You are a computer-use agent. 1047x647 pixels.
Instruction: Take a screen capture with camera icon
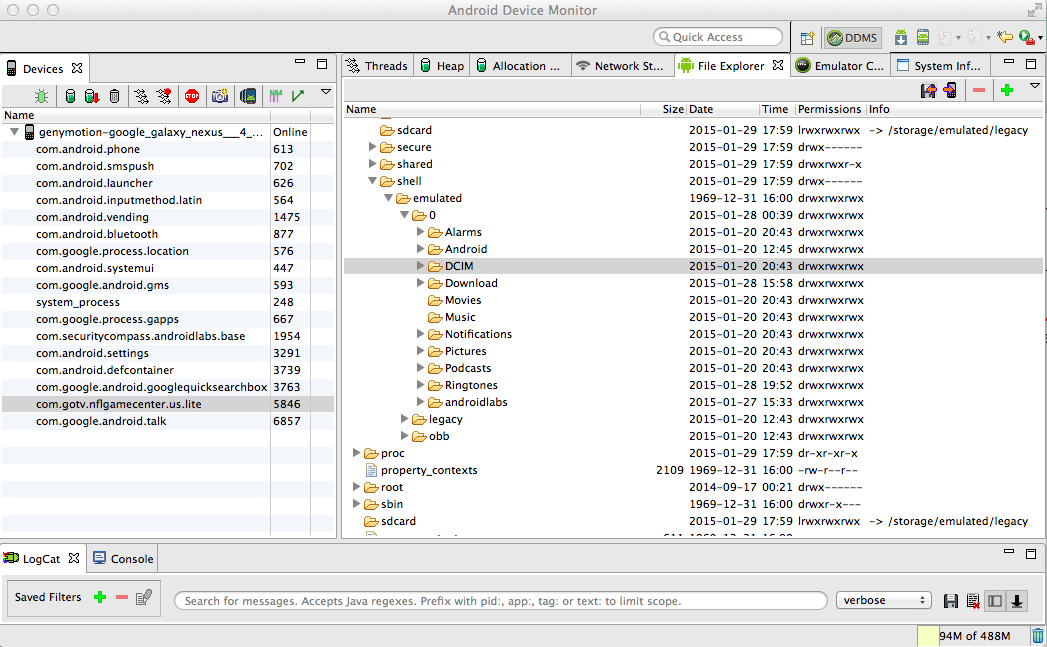(x=220, y=96)
